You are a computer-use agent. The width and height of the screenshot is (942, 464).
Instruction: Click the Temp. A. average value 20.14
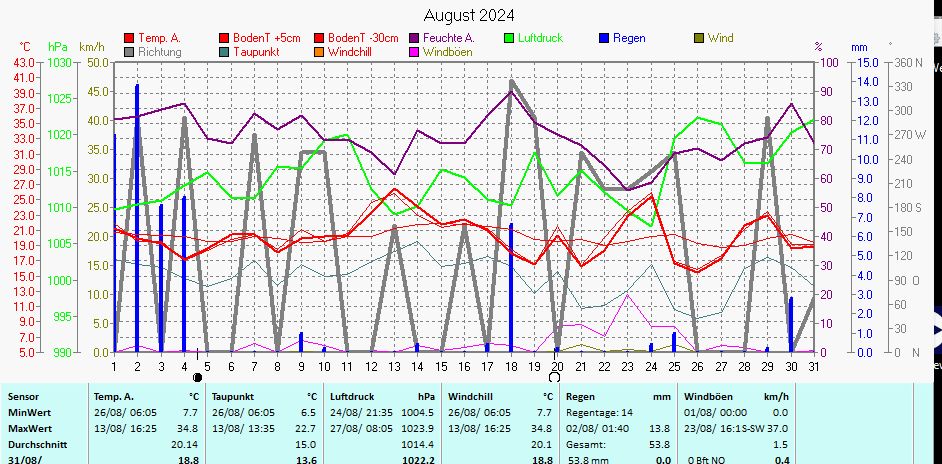click(185, 445)
